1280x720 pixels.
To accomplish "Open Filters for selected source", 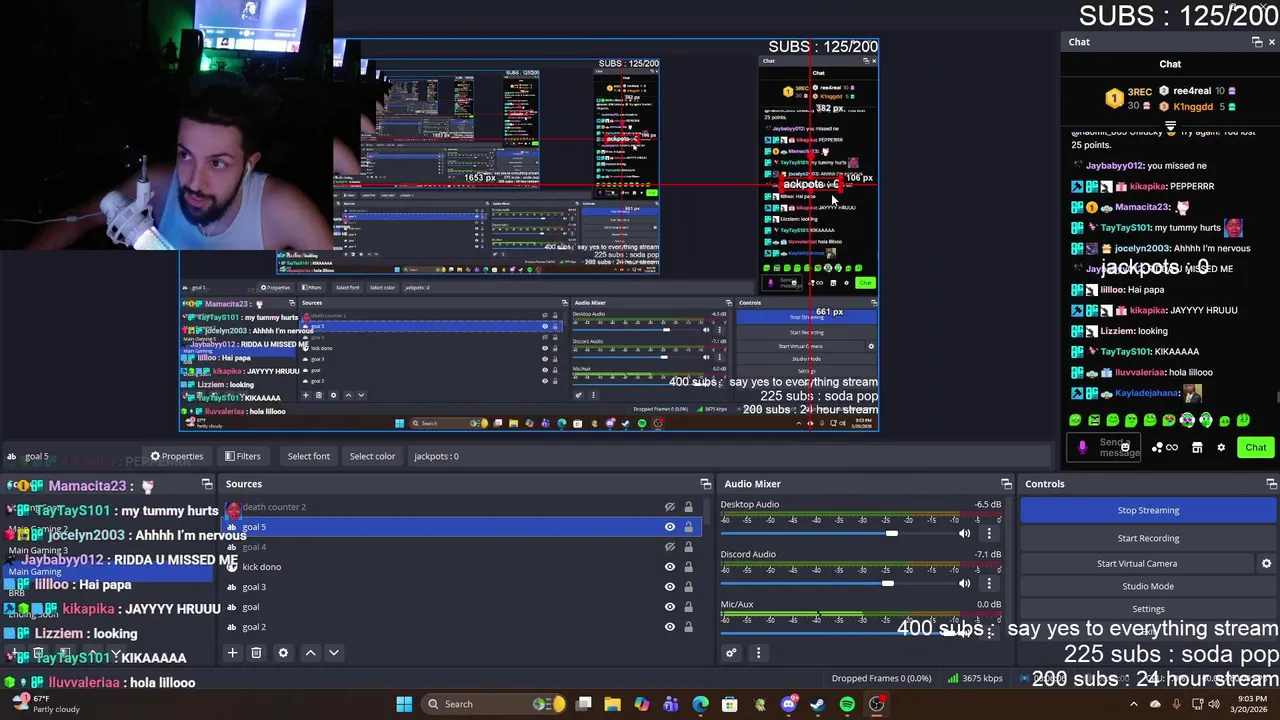I will tap(242, 456).
